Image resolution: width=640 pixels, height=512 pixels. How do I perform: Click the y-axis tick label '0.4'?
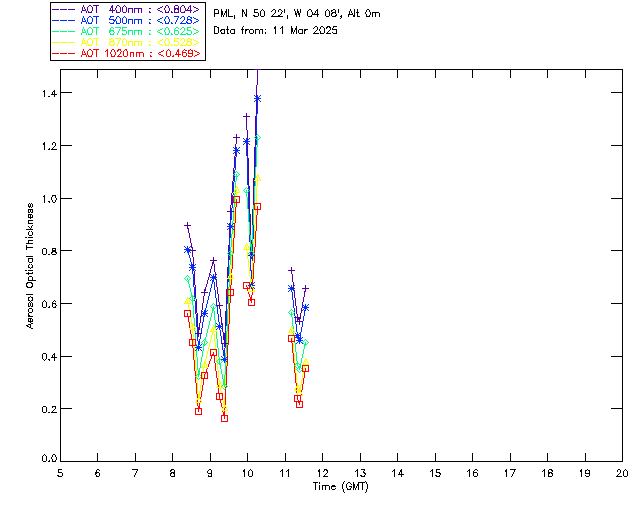[x=49, y=357]
